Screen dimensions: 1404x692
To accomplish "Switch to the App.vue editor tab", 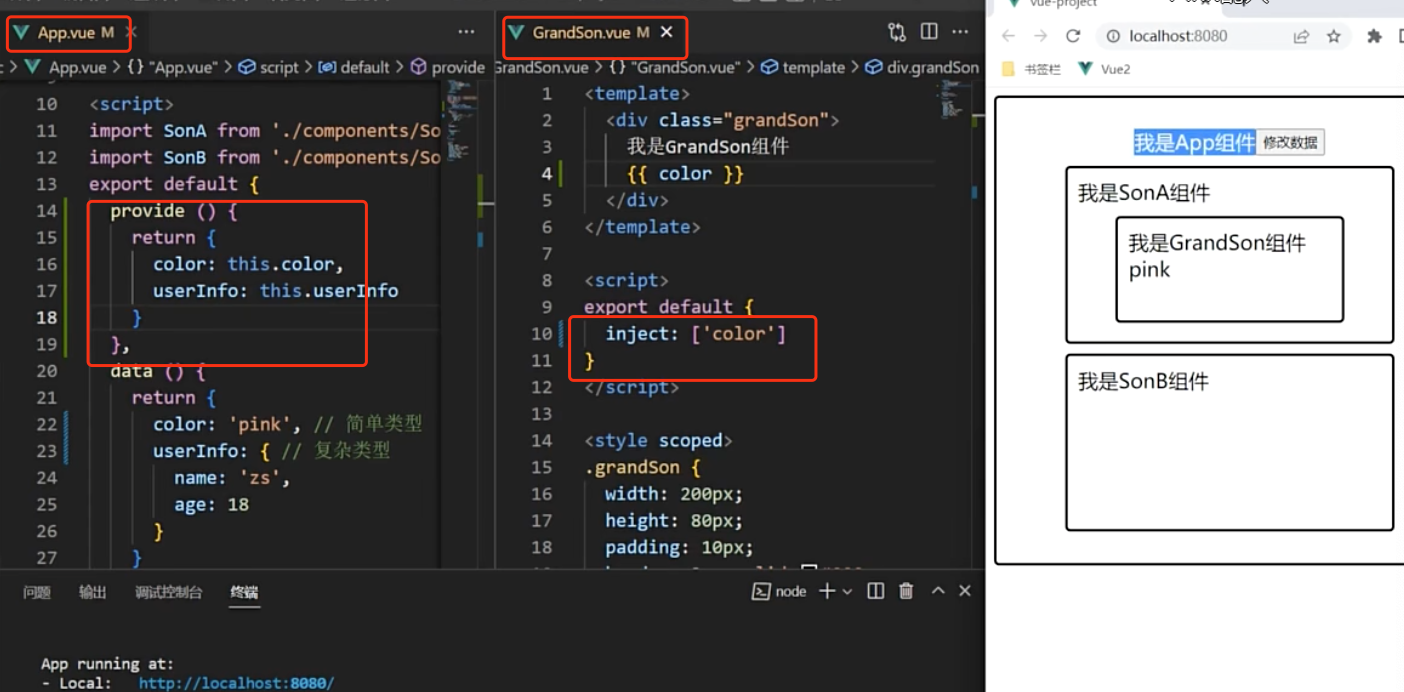I will tap(68, 33).
